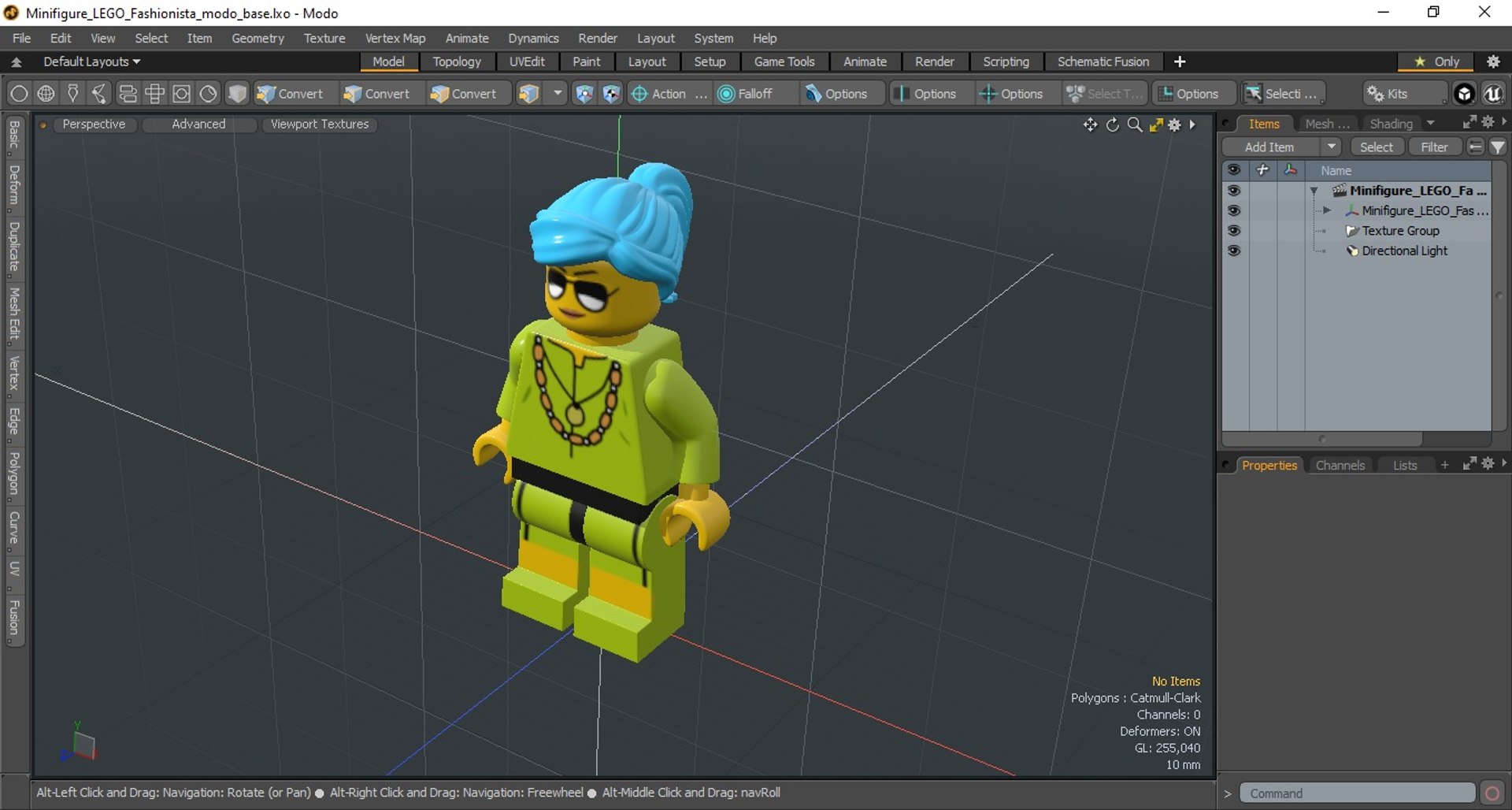Toggle Directional Light visibility eye

pyautogui.click(x=1234, y=251)
